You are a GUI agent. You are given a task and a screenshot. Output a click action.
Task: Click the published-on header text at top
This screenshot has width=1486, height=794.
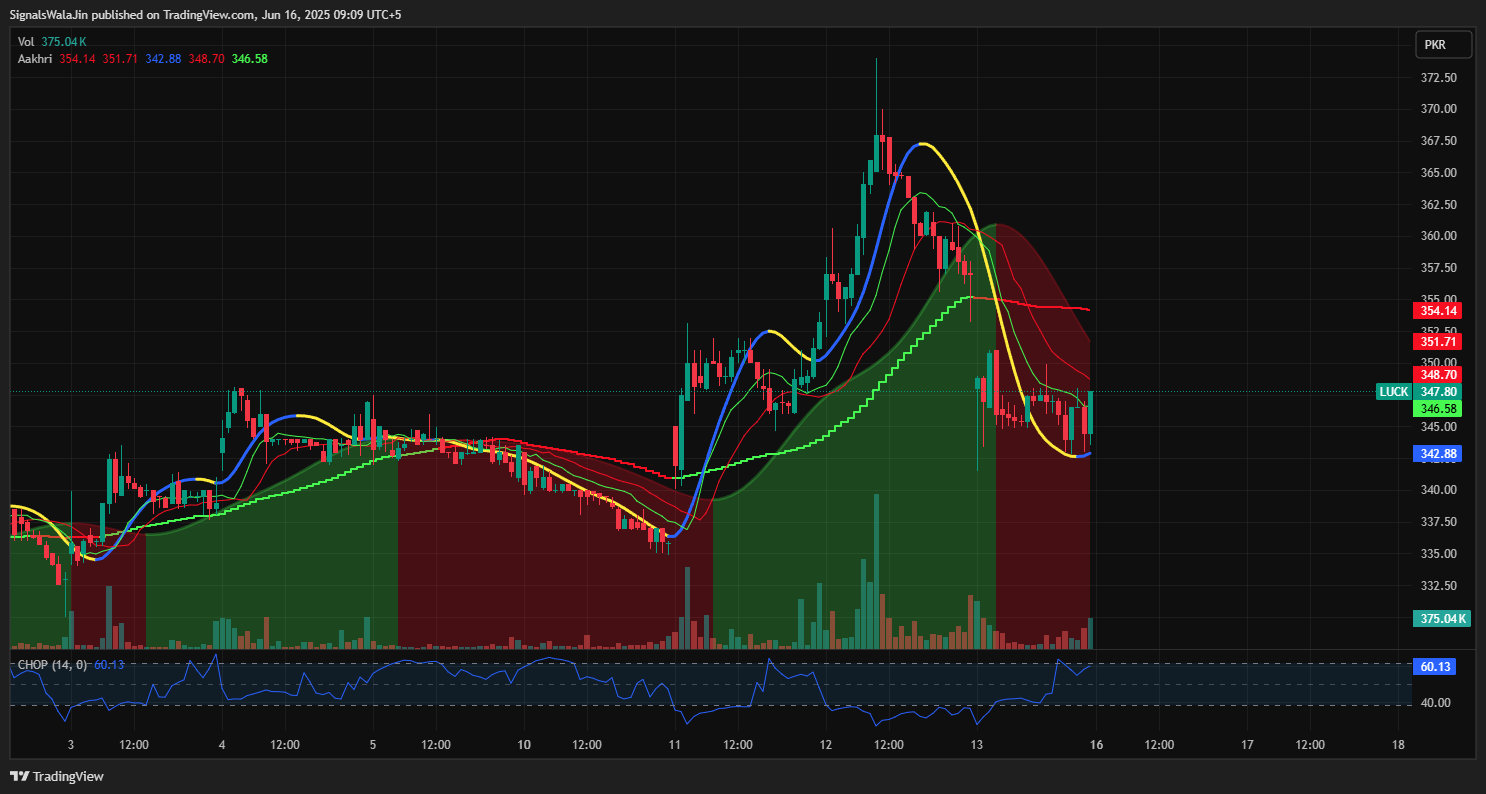206,15
